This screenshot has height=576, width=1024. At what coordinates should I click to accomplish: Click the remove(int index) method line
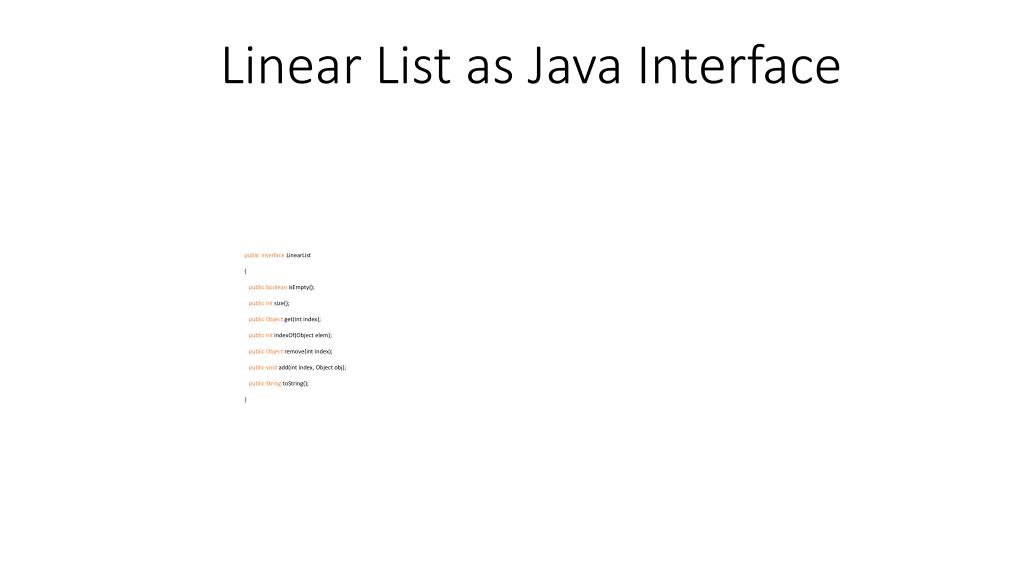[291, 351]
